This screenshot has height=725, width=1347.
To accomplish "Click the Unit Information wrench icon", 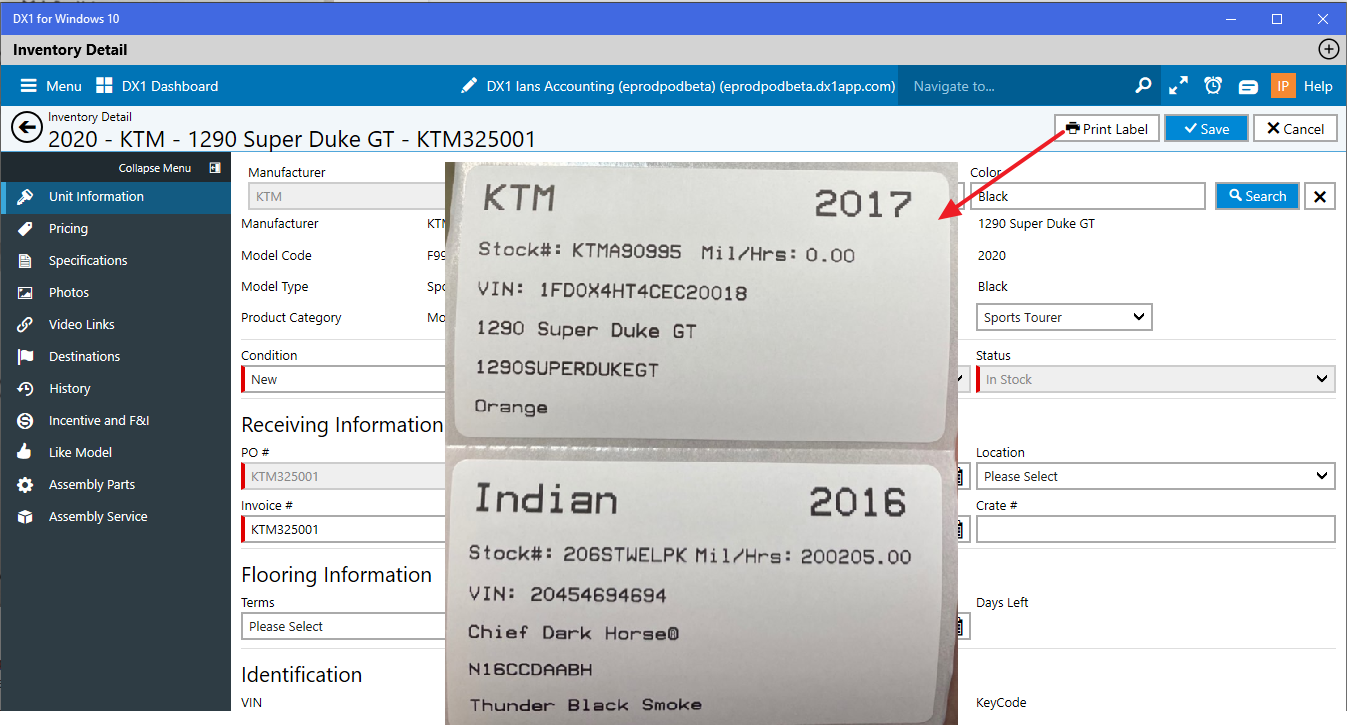I will point(26,197).
